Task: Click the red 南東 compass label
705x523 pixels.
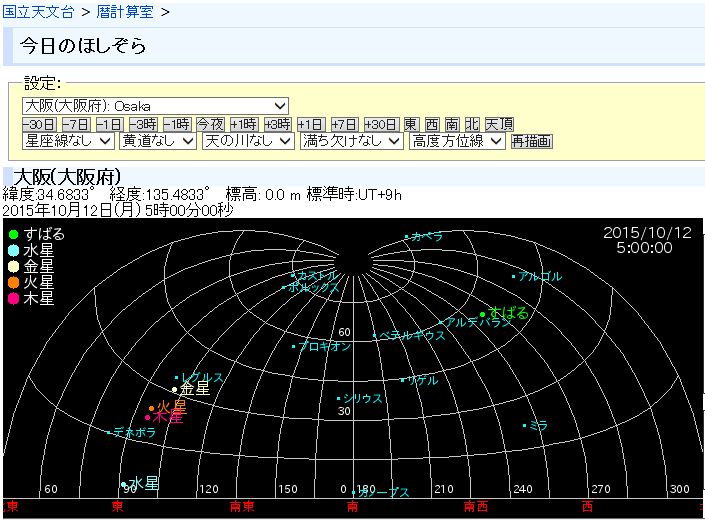Action: coord(242,507)
